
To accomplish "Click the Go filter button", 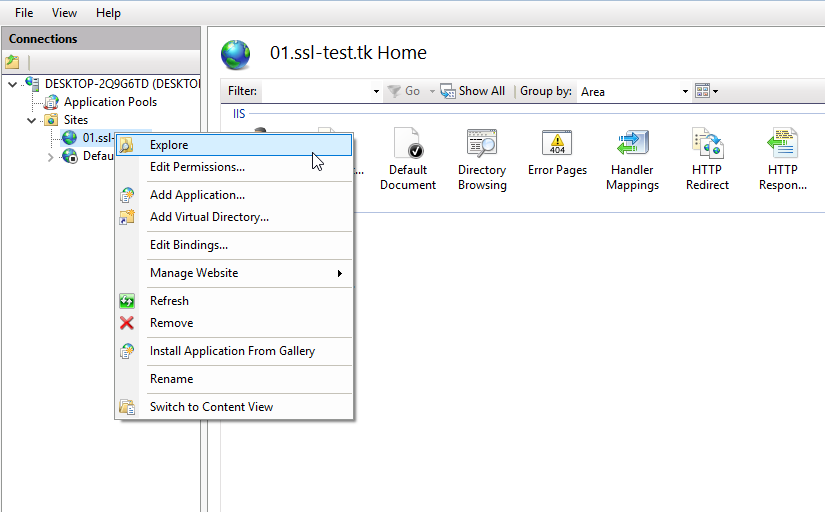I will tap(404, 91).
